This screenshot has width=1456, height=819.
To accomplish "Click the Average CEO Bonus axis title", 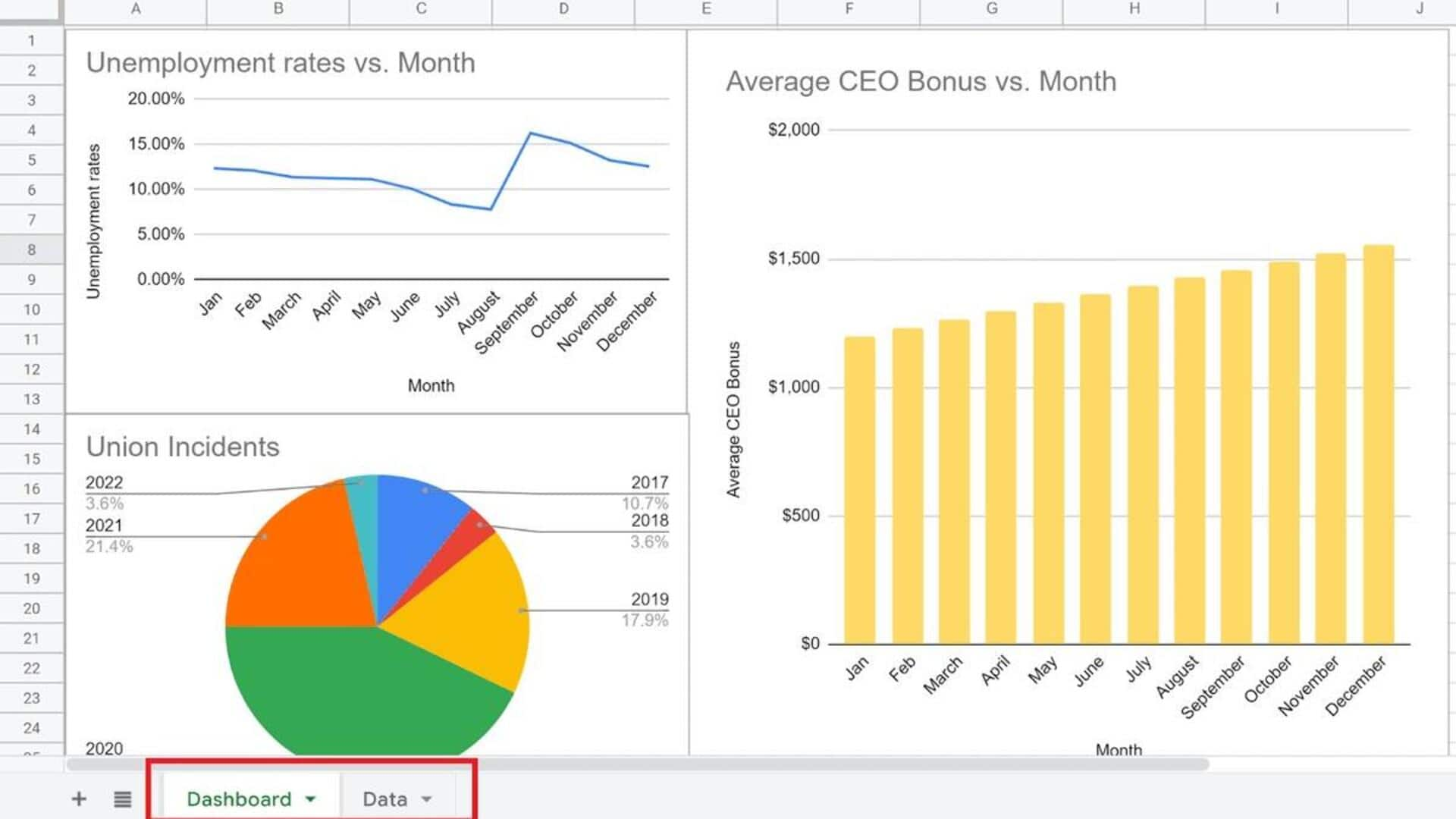I will (x=733, y=419).
